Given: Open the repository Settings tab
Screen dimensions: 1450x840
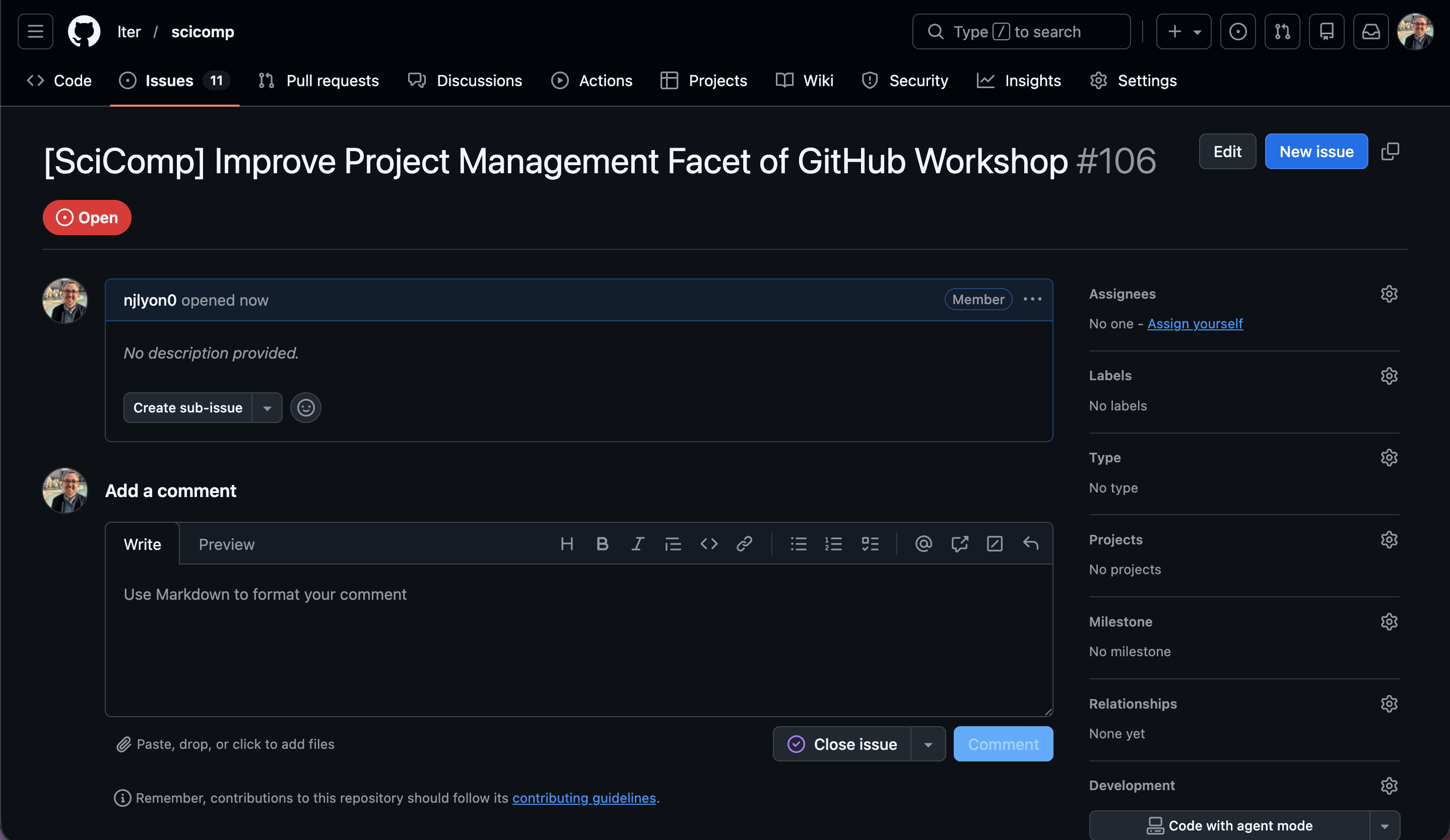Looking at the screenshot, I should point(1133,81).
